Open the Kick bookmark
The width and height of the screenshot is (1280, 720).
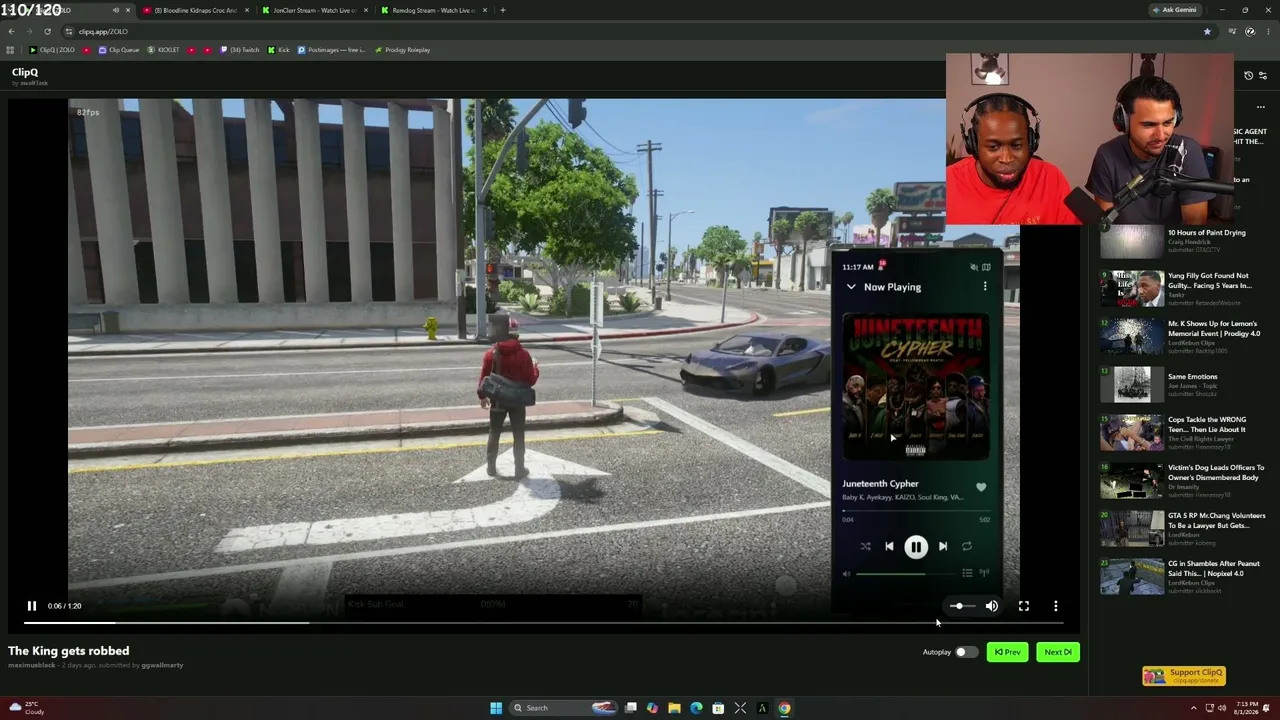[x=279, y=50]
